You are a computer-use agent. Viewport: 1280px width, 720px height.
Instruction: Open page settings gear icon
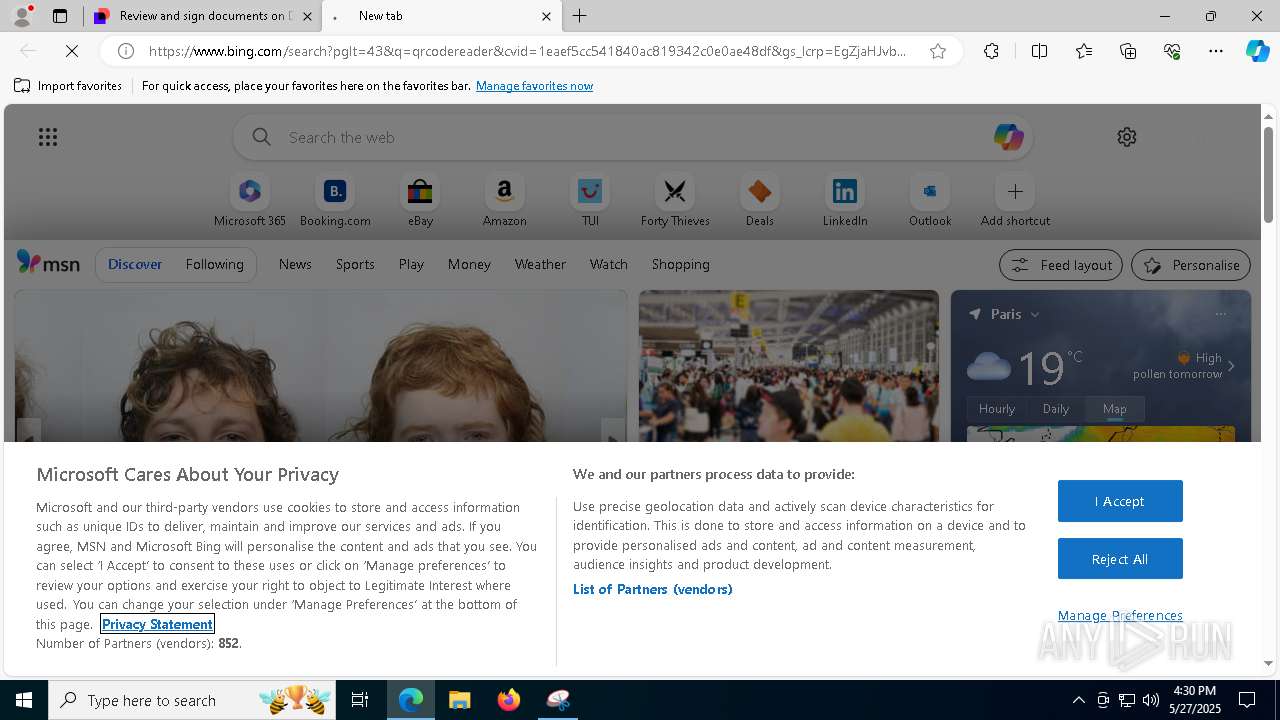[x=1127, y=137]
